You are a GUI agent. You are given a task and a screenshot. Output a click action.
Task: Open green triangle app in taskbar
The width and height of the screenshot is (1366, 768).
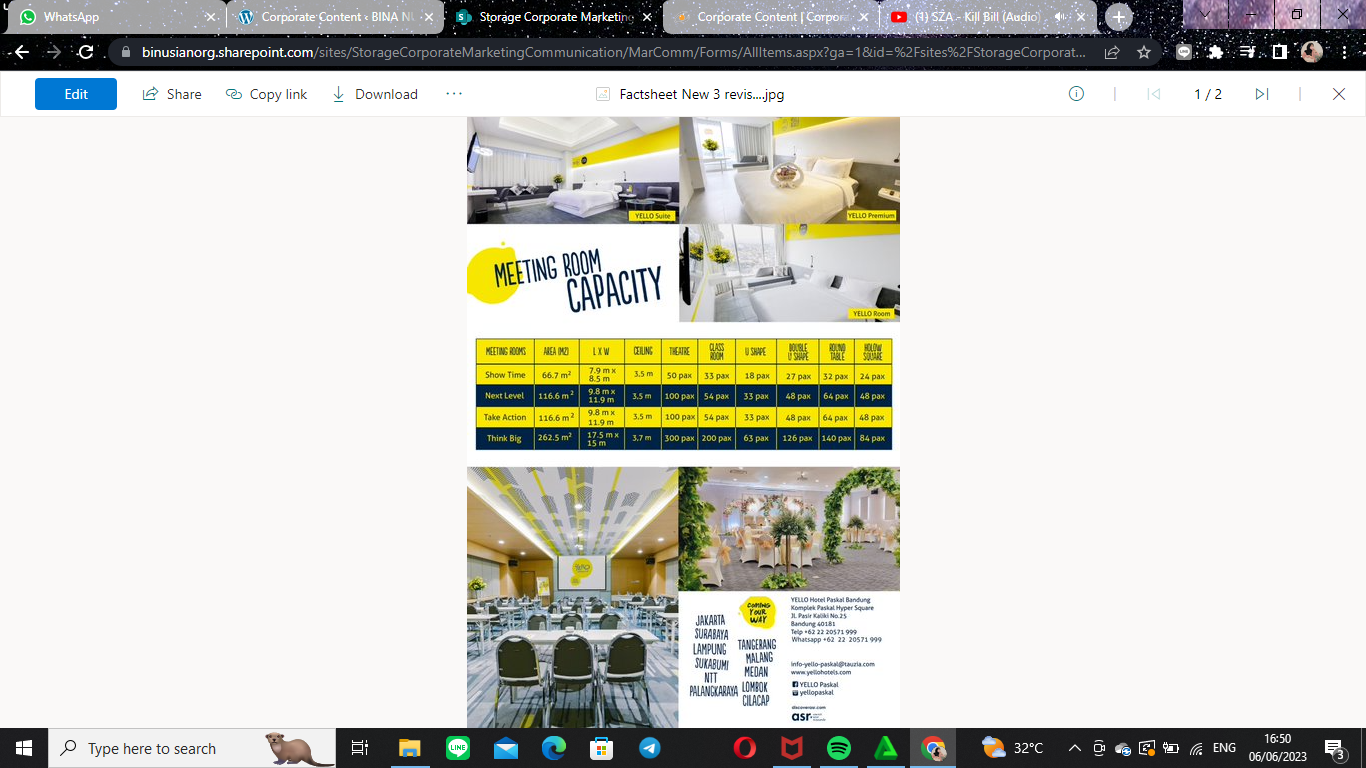pyautogui.click(x=886, y=748)
